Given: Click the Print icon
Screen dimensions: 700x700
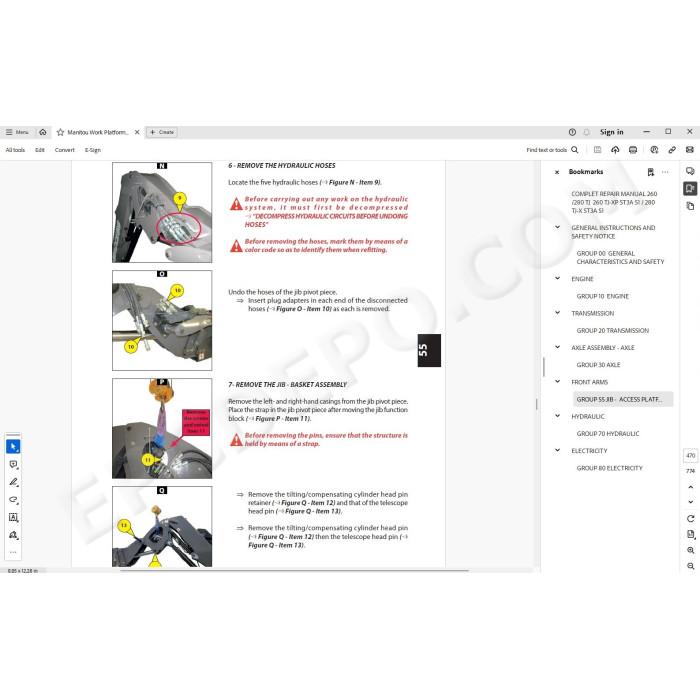Looking at the screenshot, I should click(633, 150).
